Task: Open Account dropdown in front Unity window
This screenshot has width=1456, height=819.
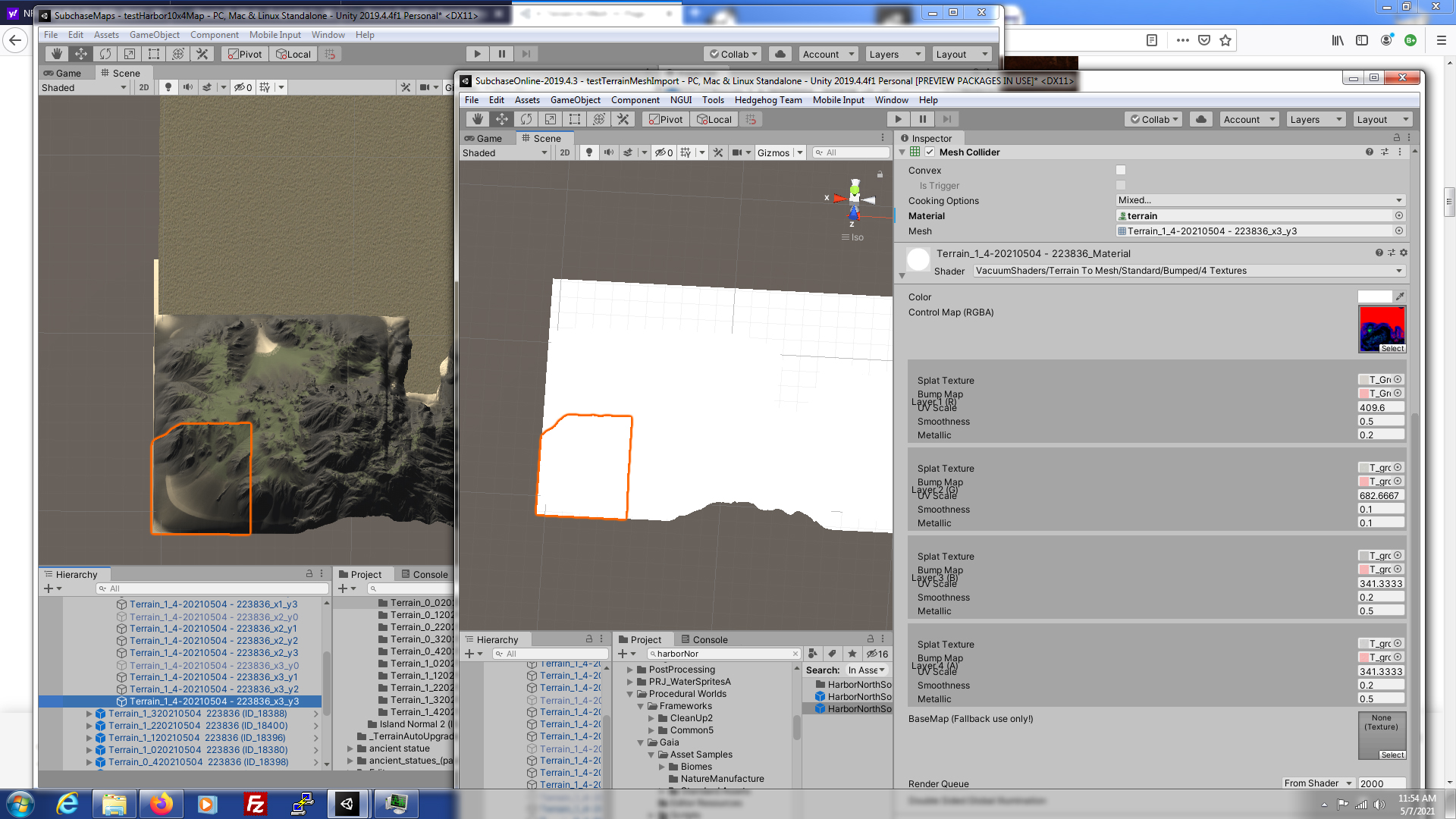Action: coord(1248,119)
